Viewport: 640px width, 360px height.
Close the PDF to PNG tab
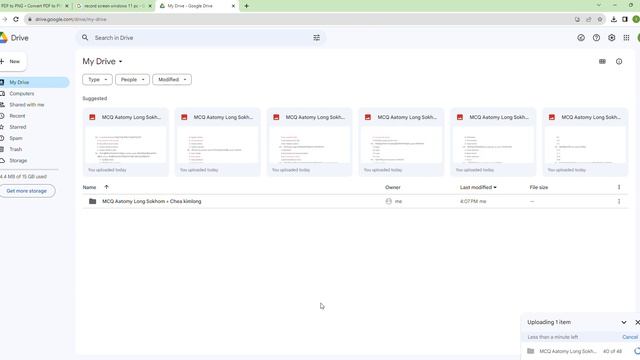tap(67, 6)
